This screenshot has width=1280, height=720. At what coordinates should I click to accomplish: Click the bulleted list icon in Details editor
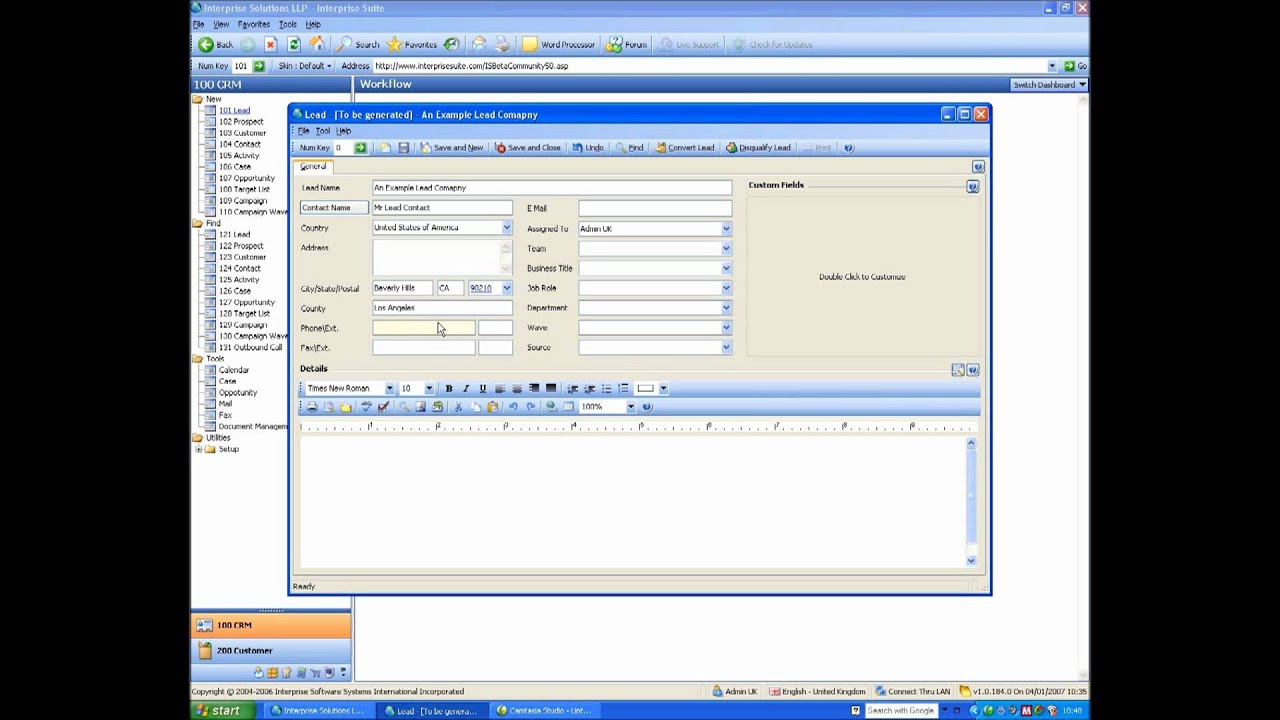[606, 388]
